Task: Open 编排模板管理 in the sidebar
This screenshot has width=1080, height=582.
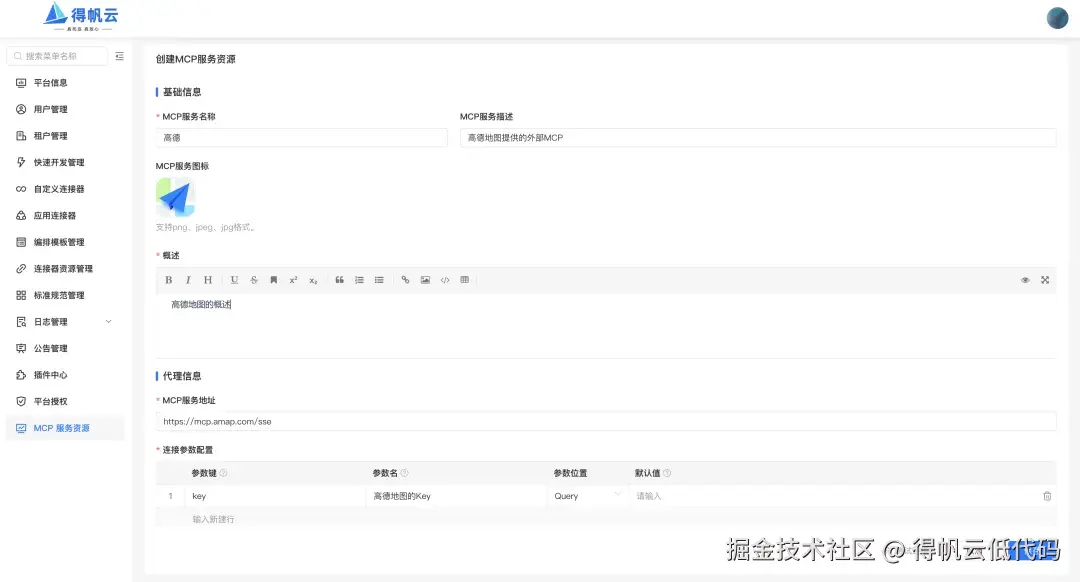Action: (65, 242)
